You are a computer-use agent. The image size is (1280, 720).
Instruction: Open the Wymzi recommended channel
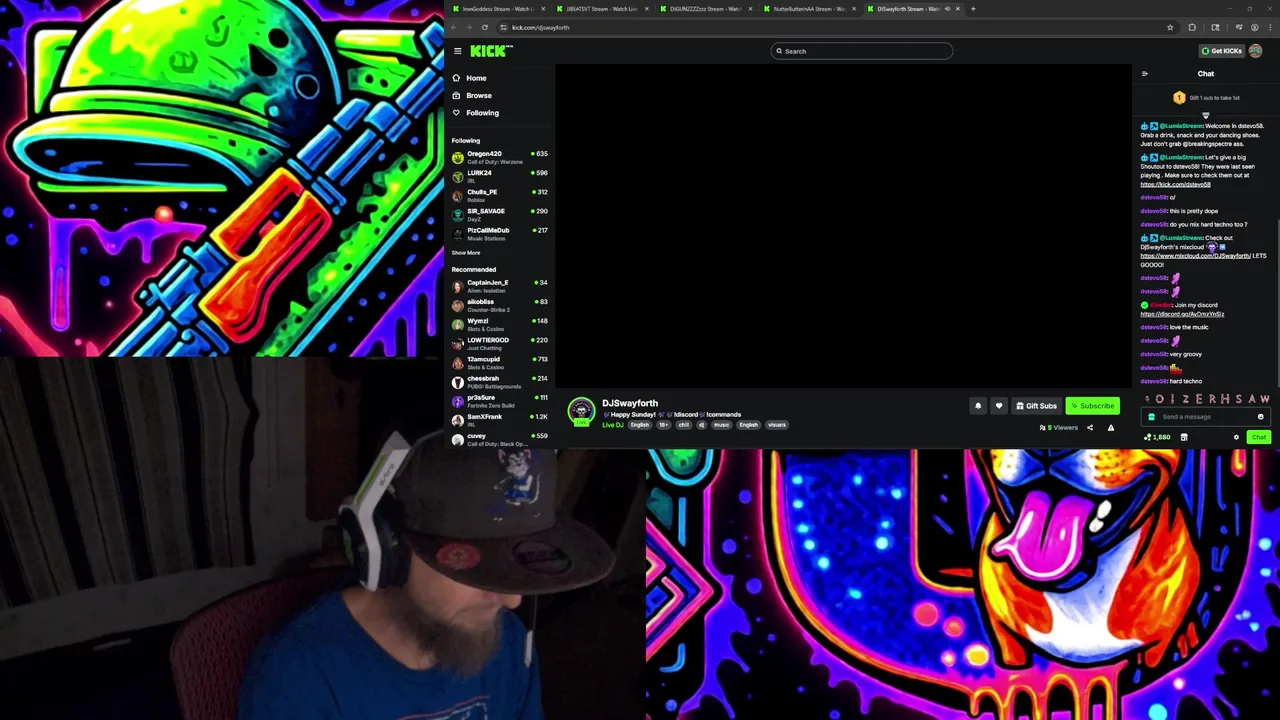(500, 323)
